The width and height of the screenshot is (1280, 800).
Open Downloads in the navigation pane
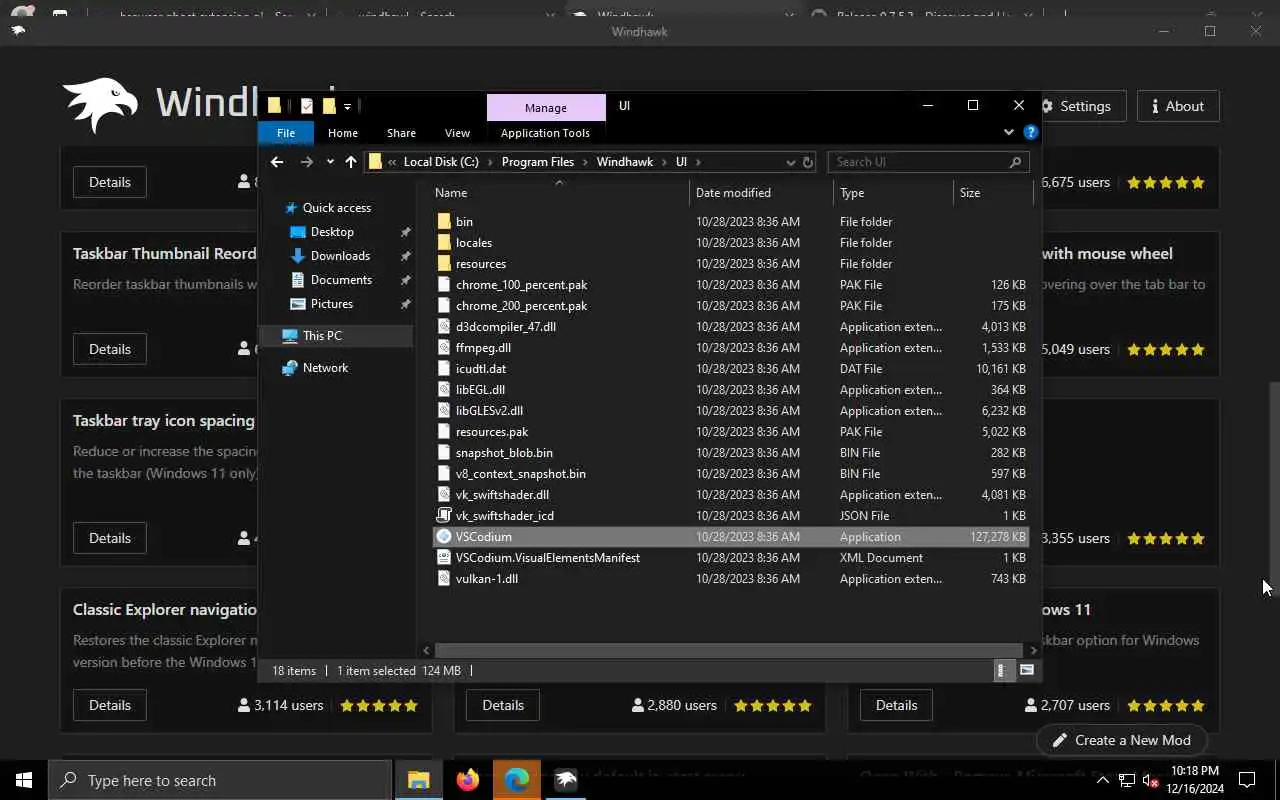tap(340, 256)
